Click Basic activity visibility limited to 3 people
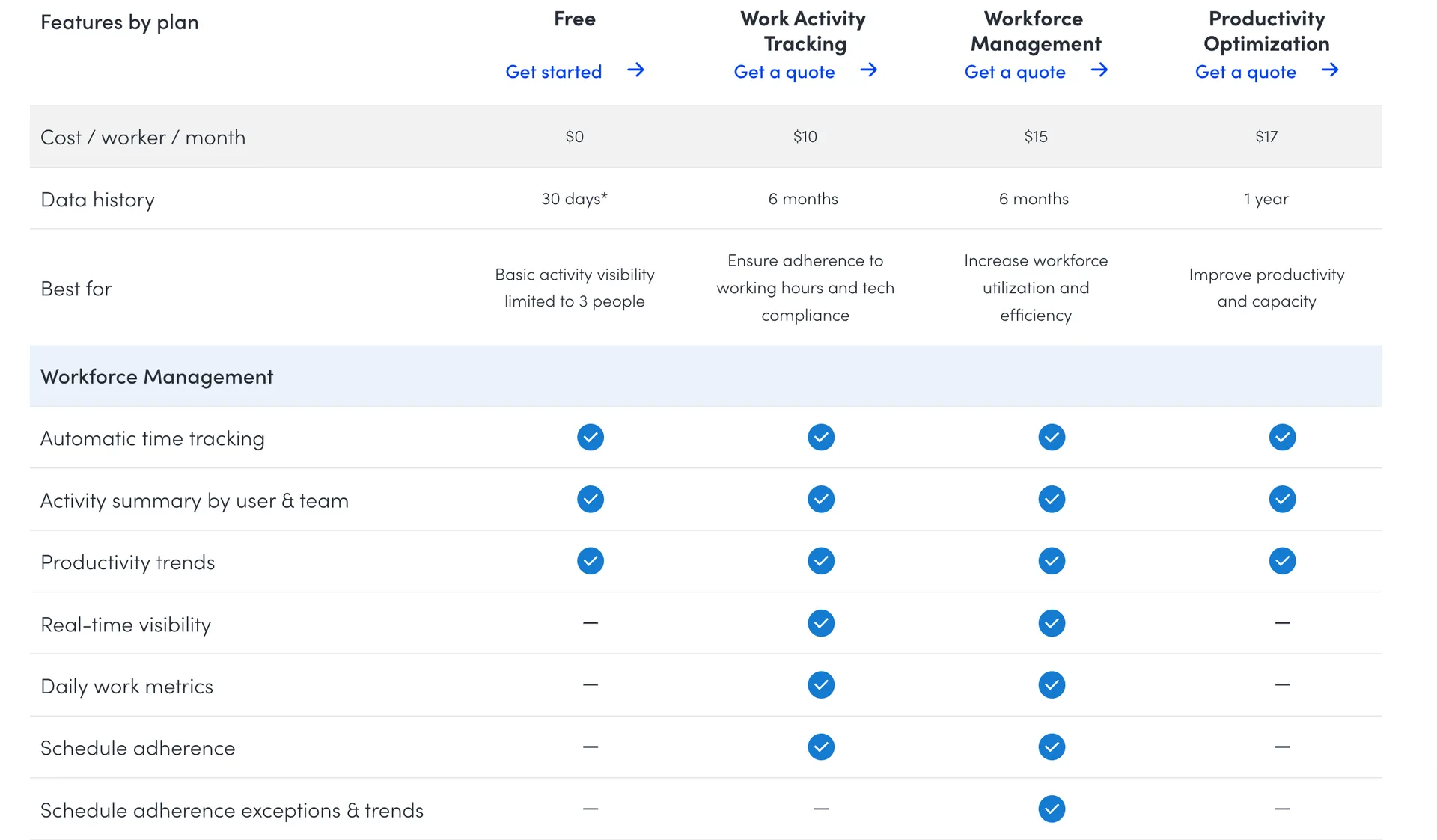 pos(575,288)
